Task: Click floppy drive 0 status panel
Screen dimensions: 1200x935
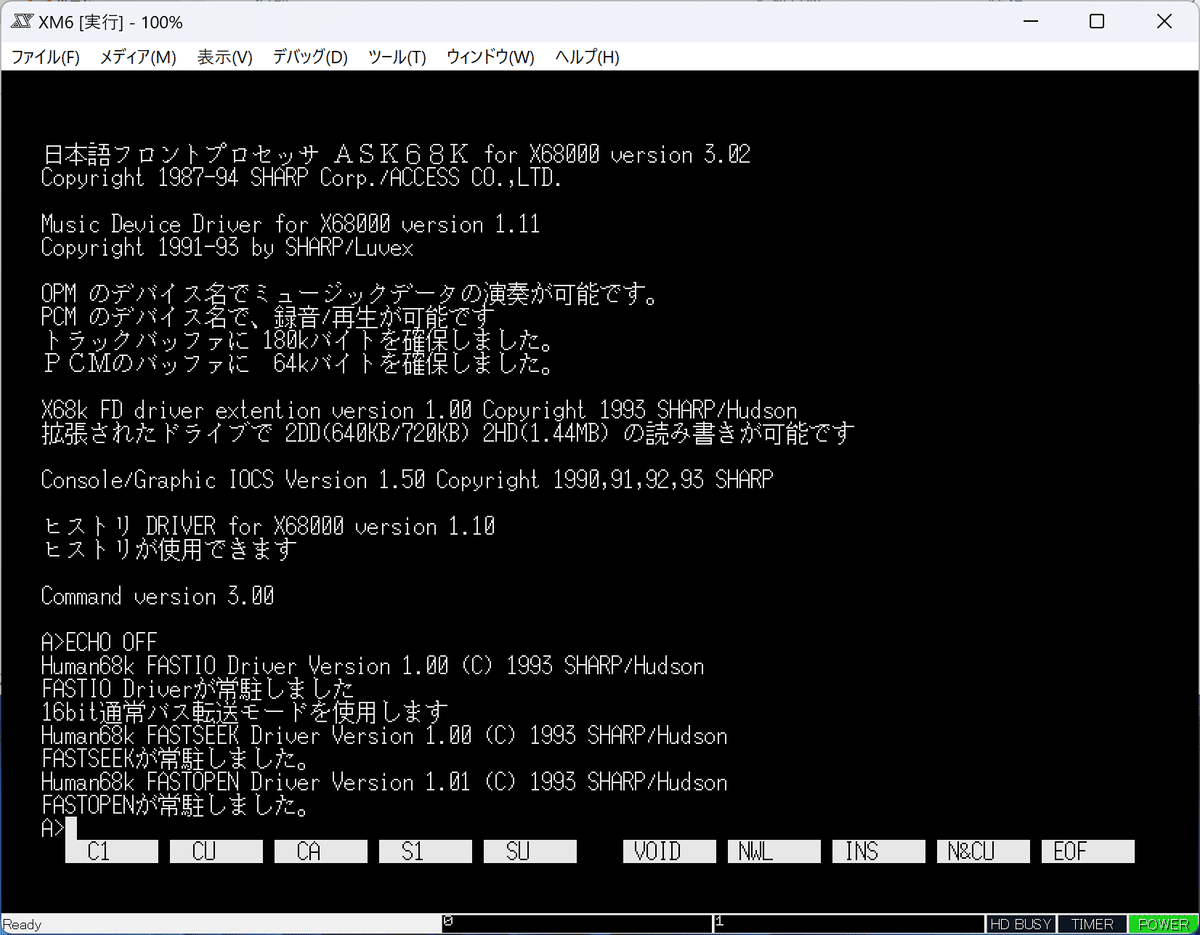Action: click(x=576, y=924)
